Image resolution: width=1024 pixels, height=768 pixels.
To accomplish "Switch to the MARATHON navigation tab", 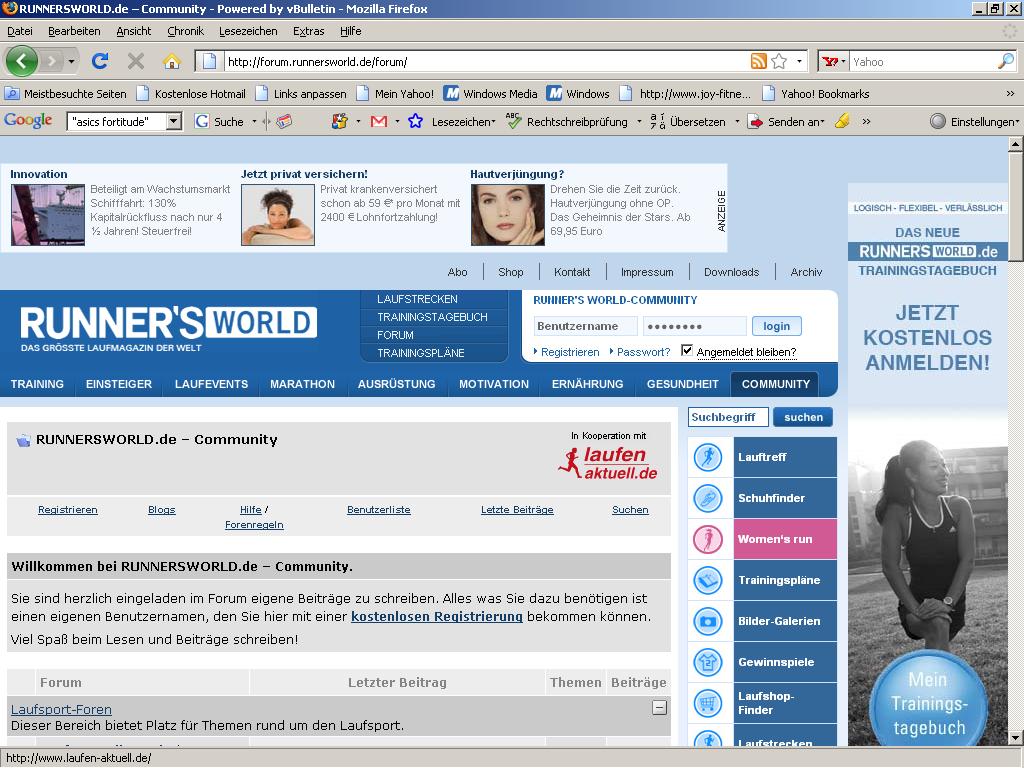I will pos(302,384).
